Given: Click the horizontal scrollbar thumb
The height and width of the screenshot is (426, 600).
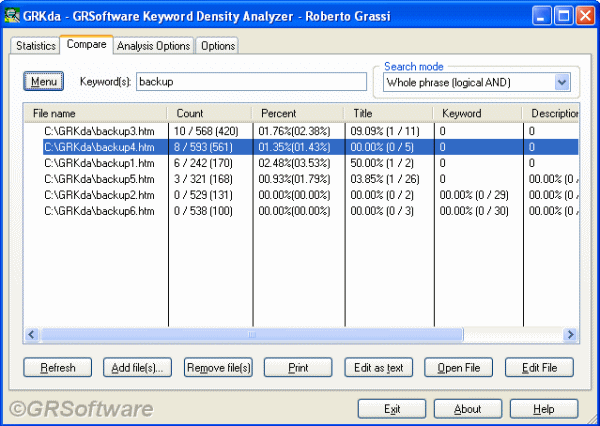Looking at the screenshot, I should 252,335.
